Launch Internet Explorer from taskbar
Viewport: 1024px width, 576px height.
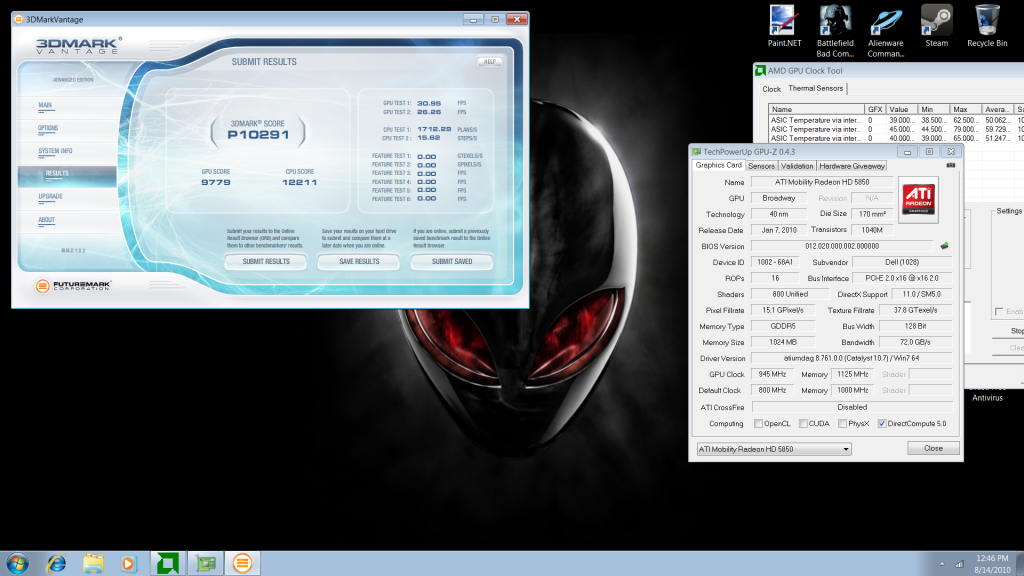(x=57, y=563)
